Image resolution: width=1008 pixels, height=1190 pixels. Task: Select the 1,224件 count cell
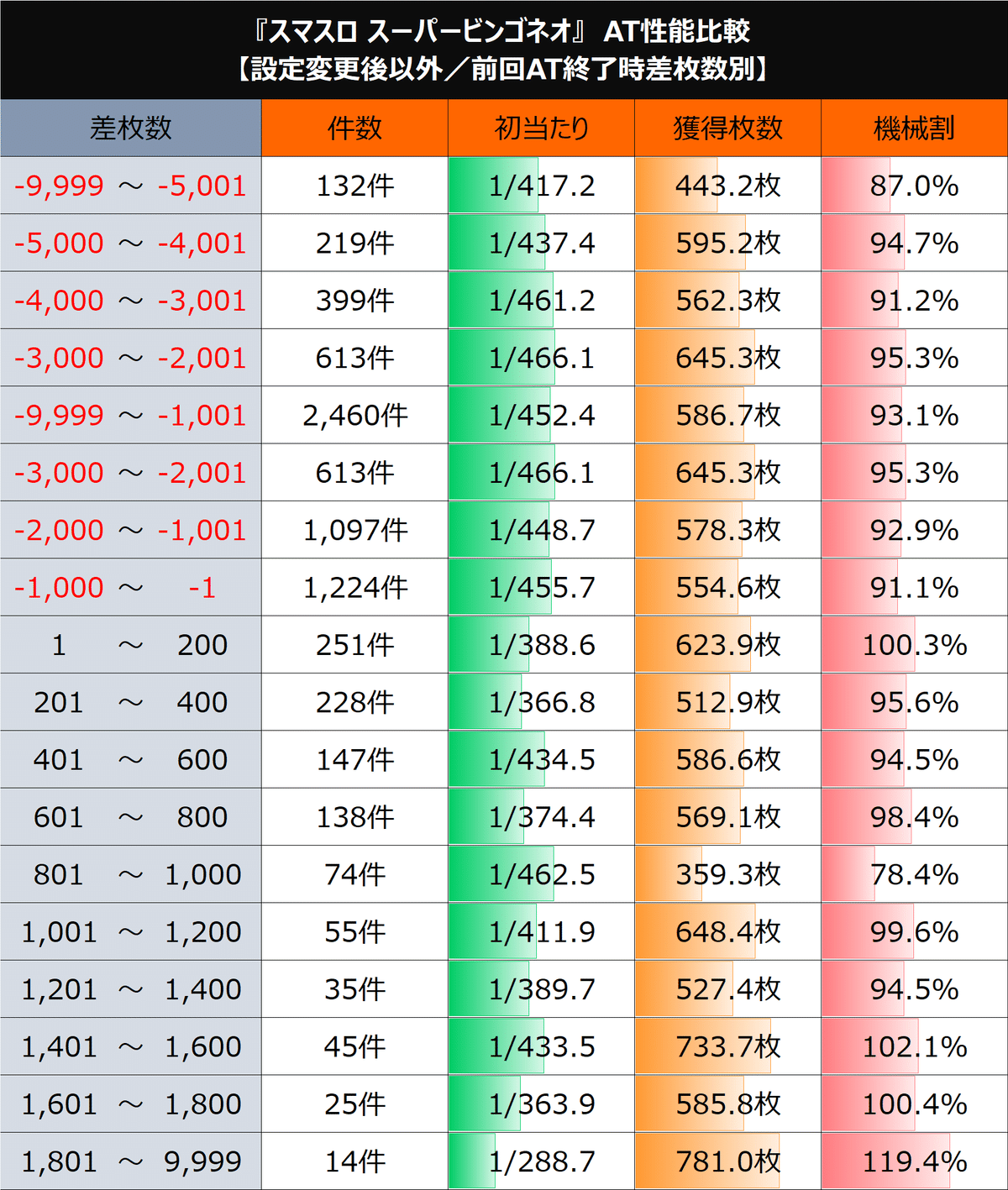pos(354,587)
